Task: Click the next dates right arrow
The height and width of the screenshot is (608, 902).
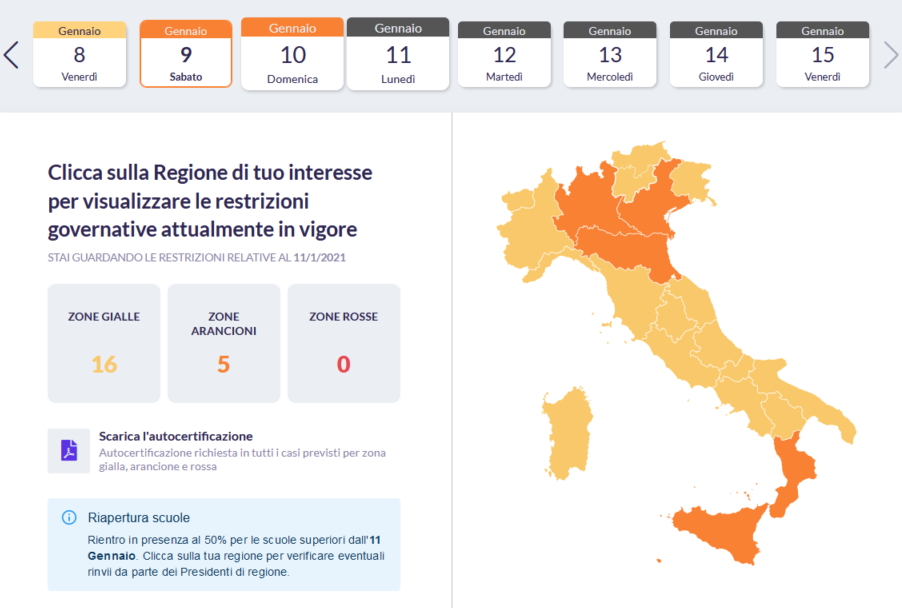Action: 890,55
